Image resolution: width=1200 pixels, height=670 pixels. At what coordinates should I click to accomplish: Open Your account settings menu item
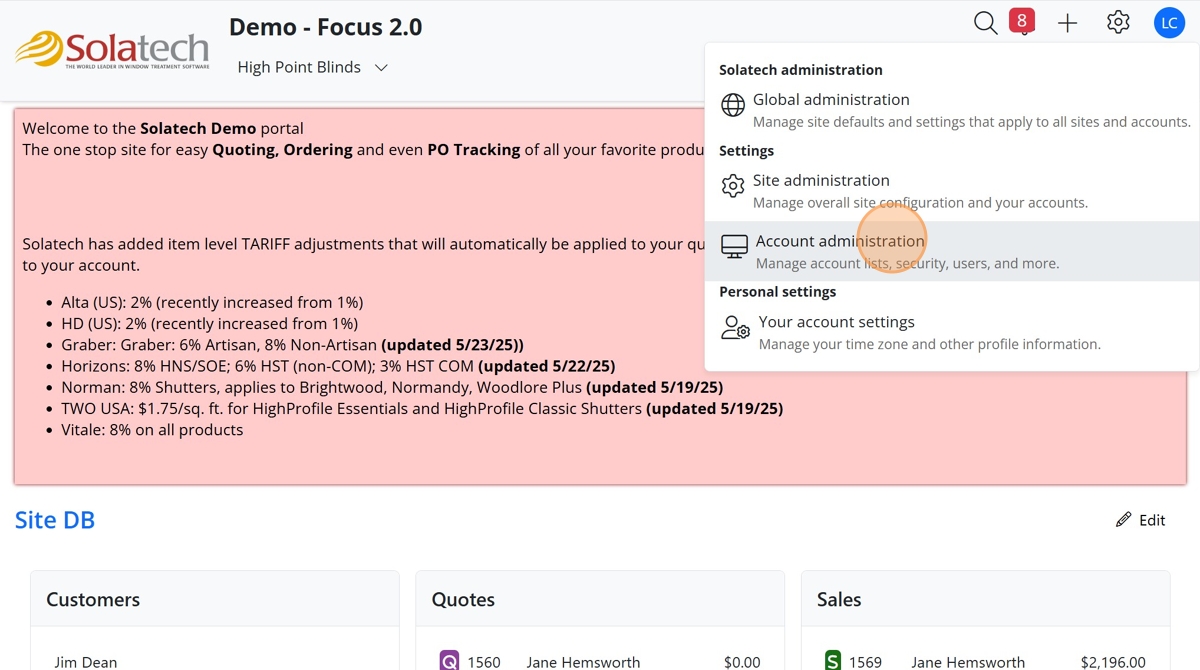953,333
